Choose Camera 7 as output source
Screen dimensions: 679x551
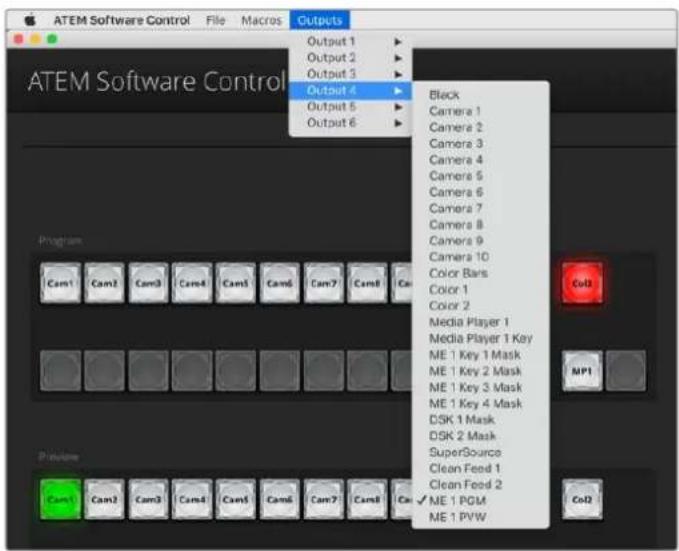(x=481, y=208)
